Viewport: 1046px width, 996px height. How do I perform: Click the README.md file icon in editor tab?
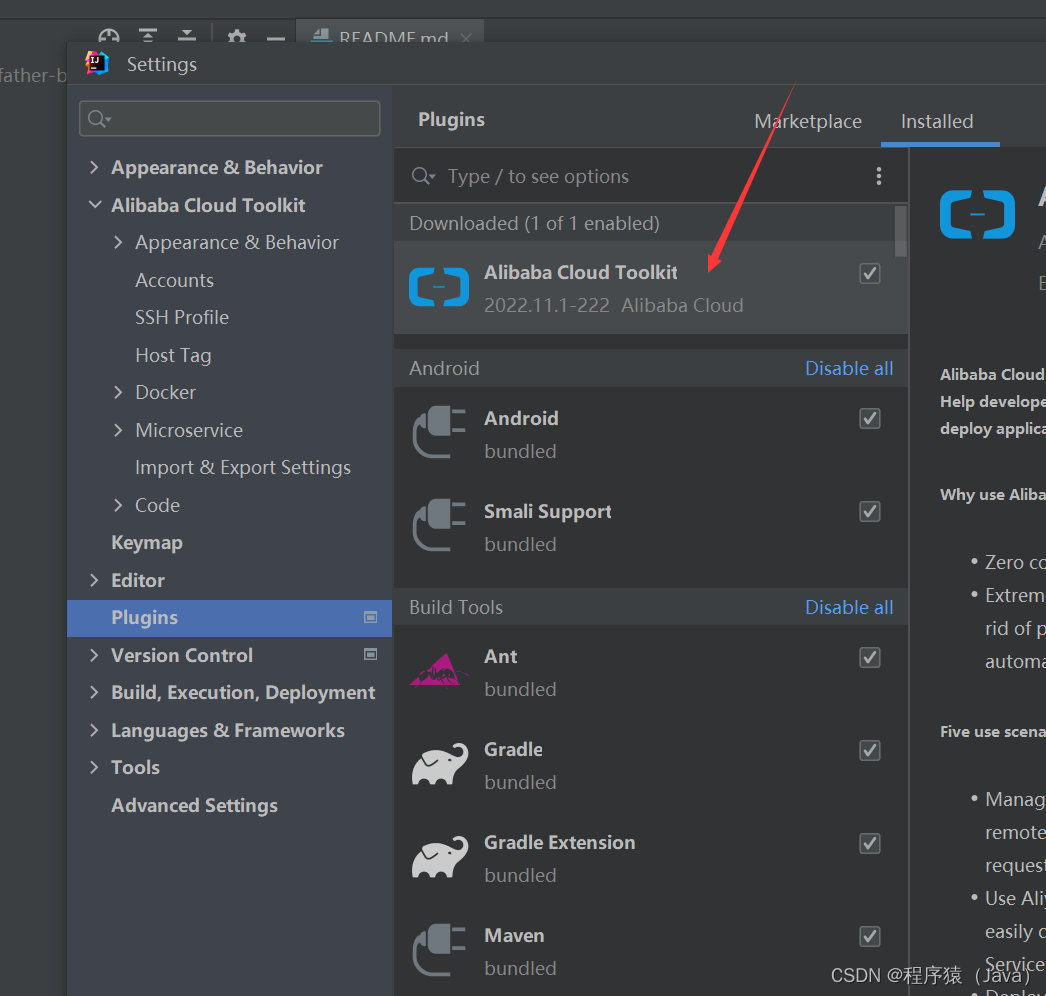[x=322, y=36]
